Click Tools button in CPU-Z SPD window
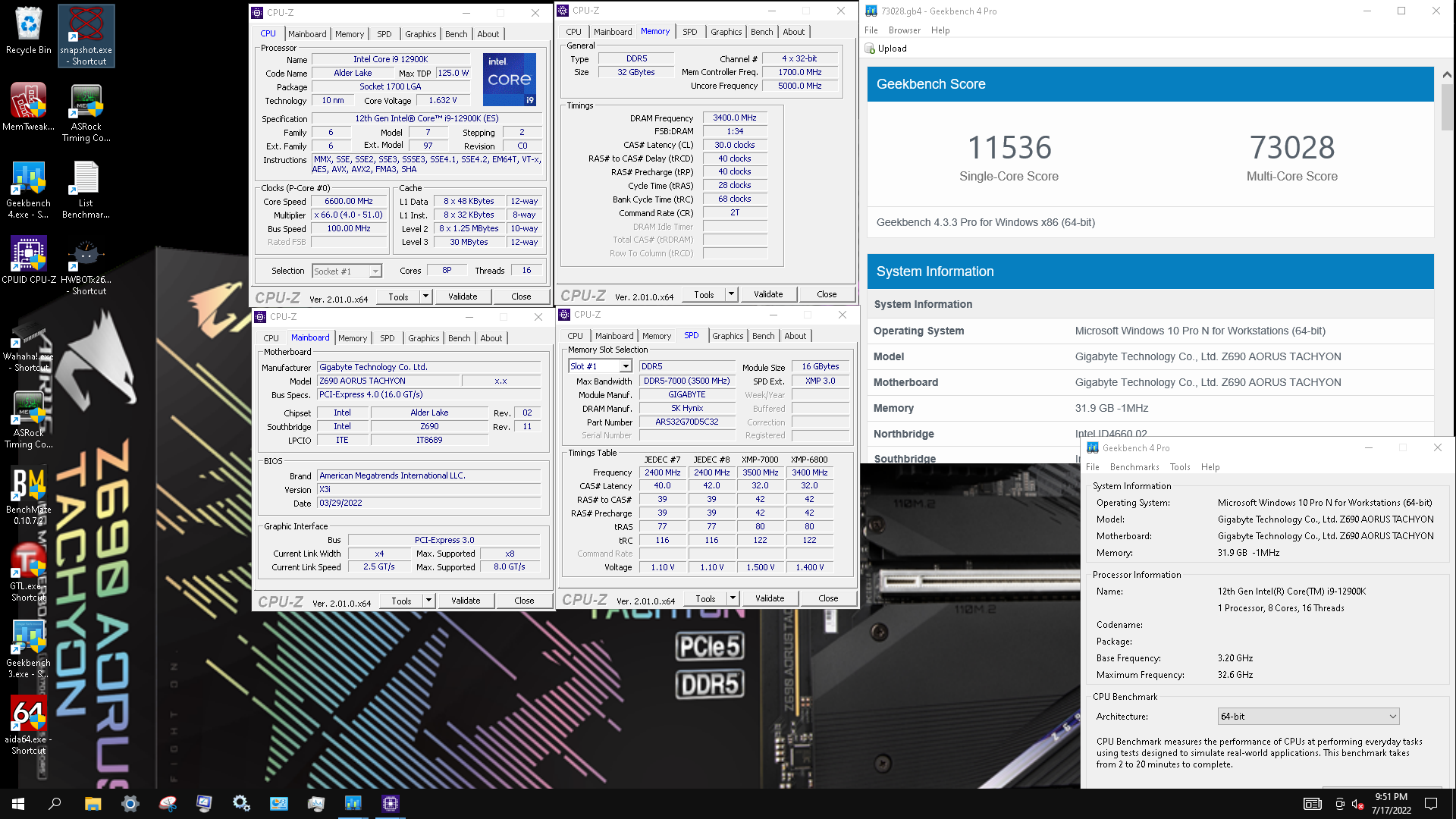1456x819 pixels. (x=705, y=598)
